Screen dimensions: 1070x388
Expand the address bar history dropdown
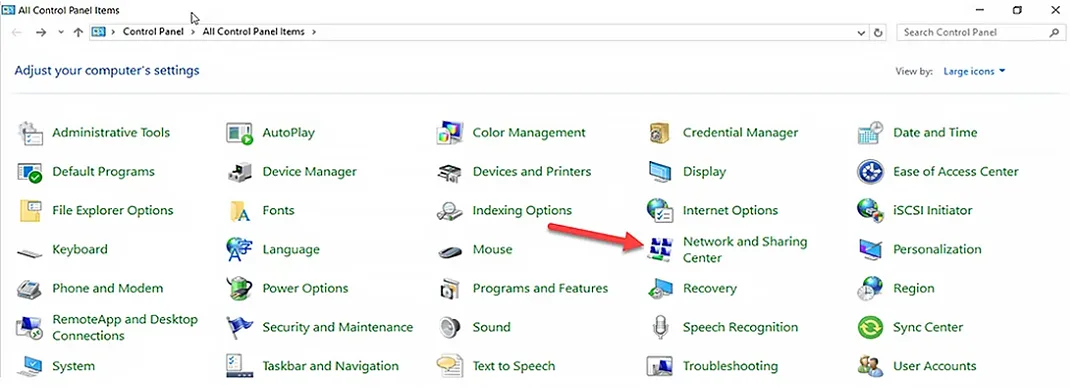(861, 32)
